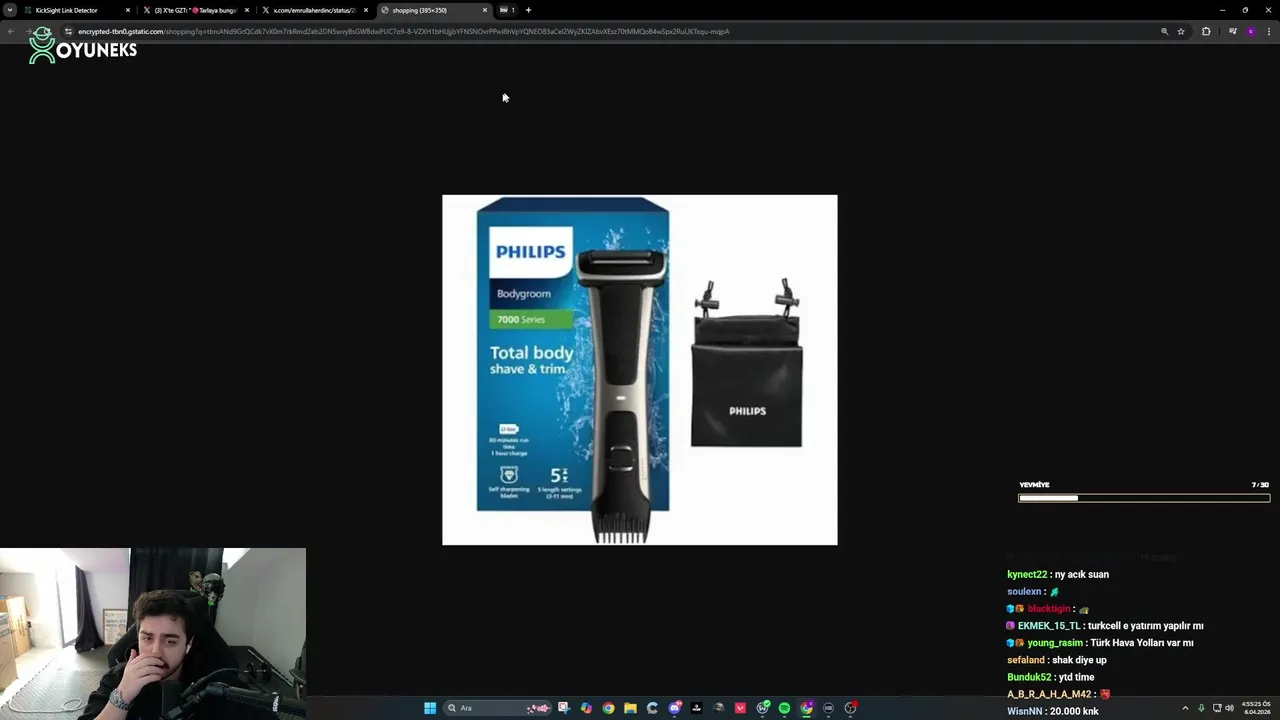The width and height of the screenshot is (1280, 720).
Task: Expand the tab search dropdown
Action: 10,10
